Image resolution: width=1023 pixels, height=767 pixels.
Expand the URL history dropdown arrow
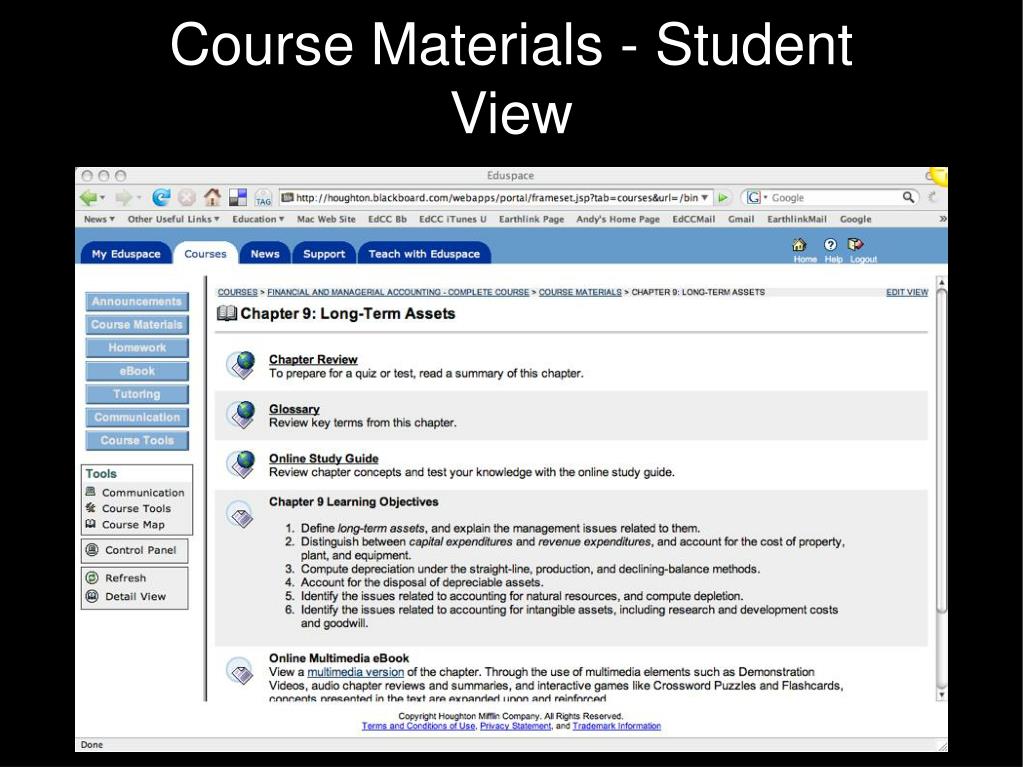pyautogui.click(x=705, y=198)
